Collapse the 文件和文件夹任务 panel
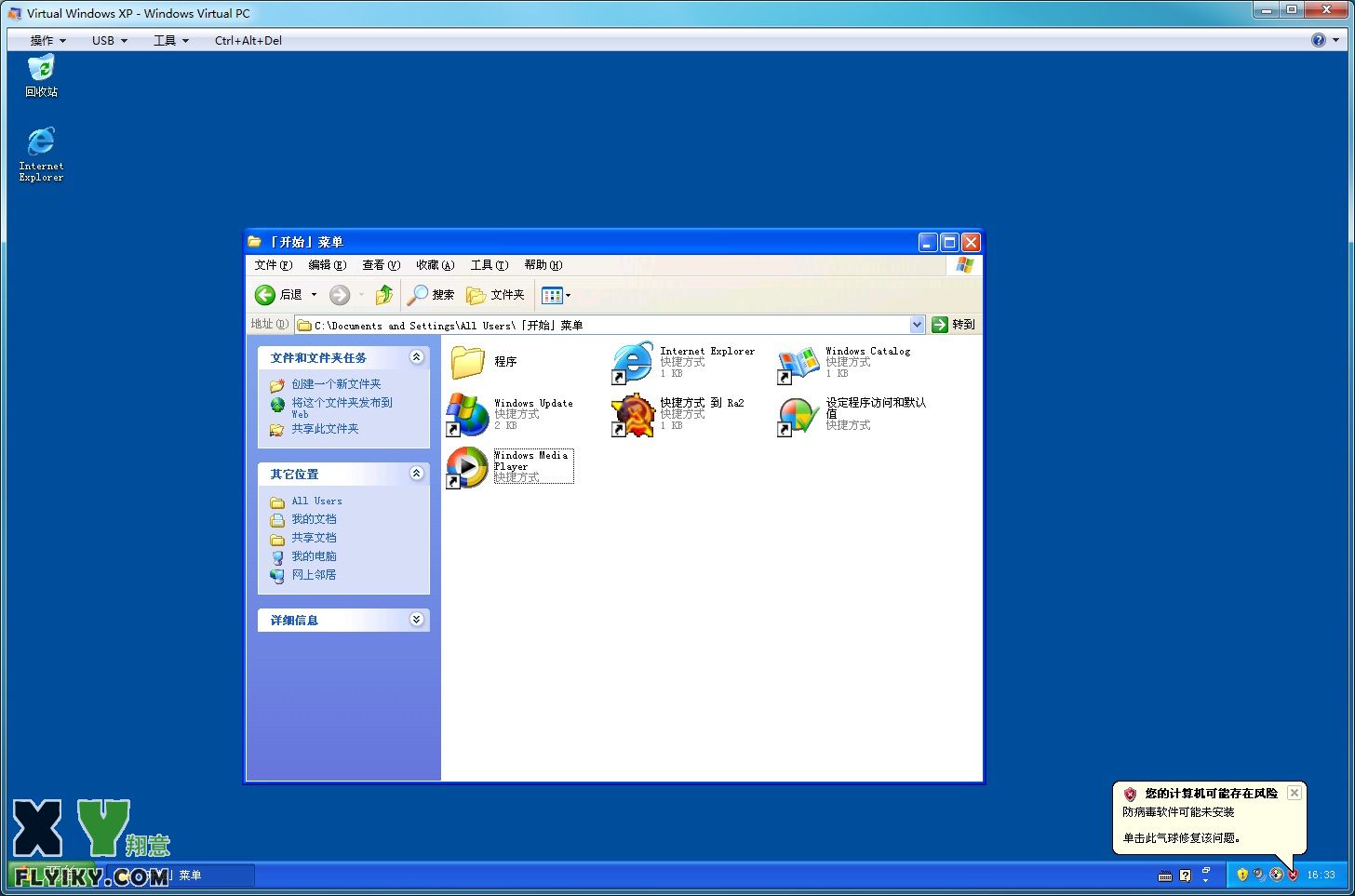Image resolution: width=1355 pixels, height=896 pixels. 416,357
